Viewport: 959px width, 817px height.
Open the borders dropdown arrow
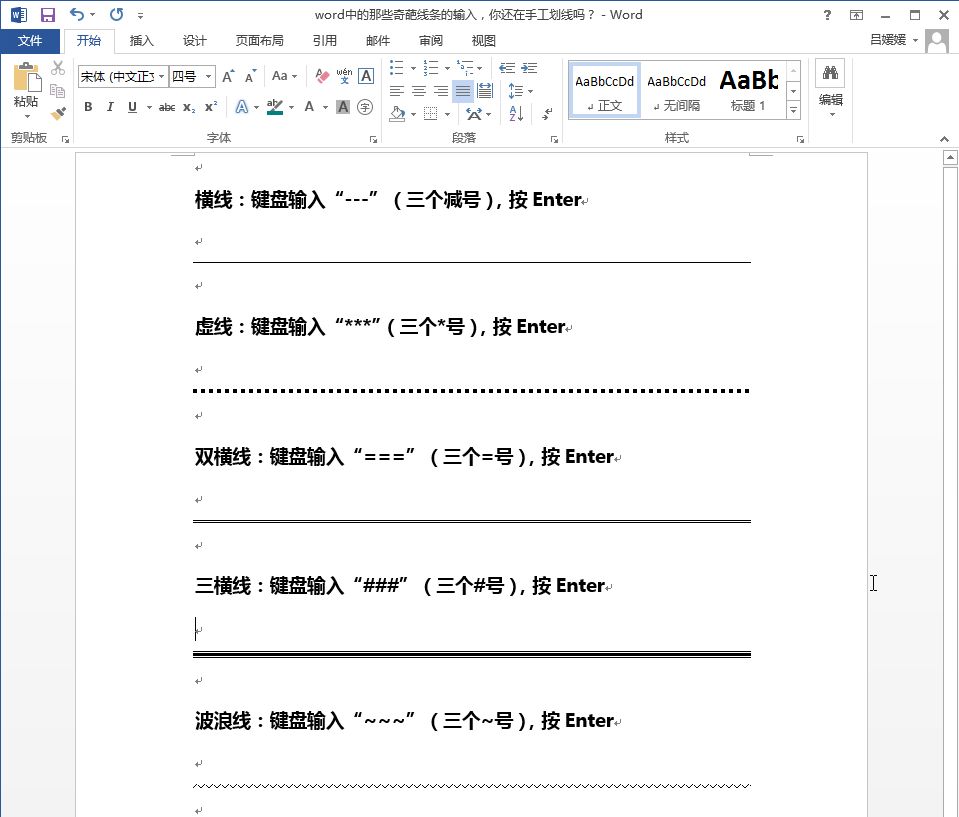coord(448,114)
